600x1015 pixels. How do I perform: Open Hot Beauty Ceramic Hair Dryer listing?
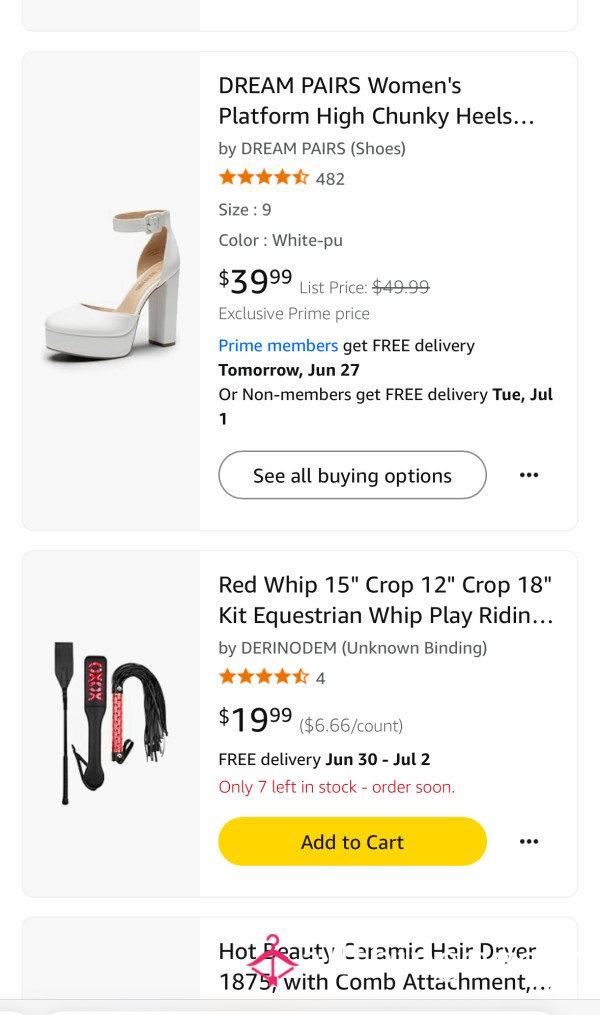click(384, 966)
